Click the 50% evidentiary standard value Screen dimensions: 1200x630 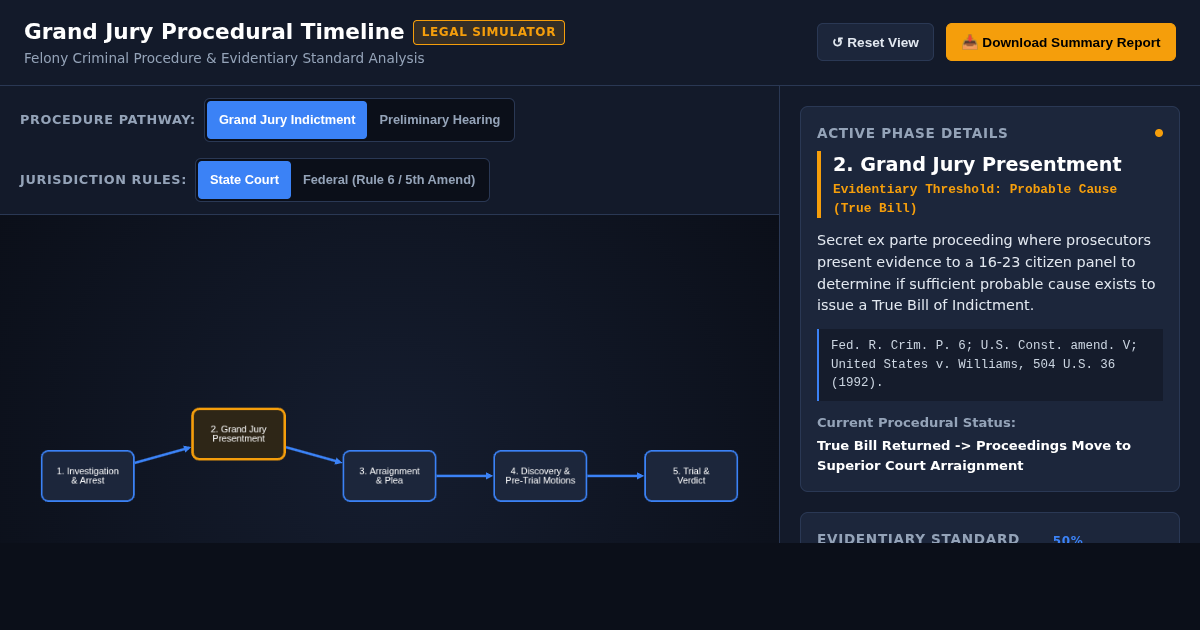coord(1068,539)
